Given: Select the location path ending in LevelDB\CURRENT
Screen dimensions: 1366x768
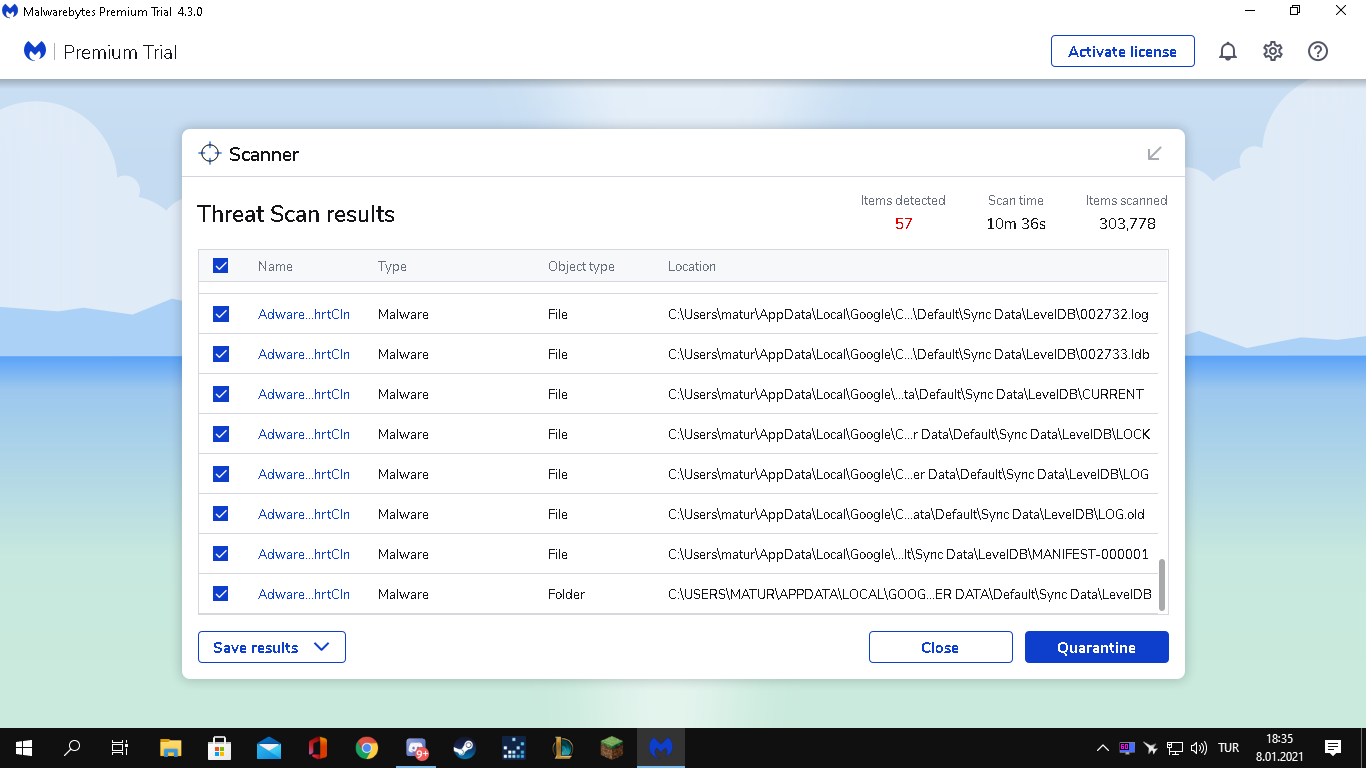Looking at the screenshot, I should point(906,394).
